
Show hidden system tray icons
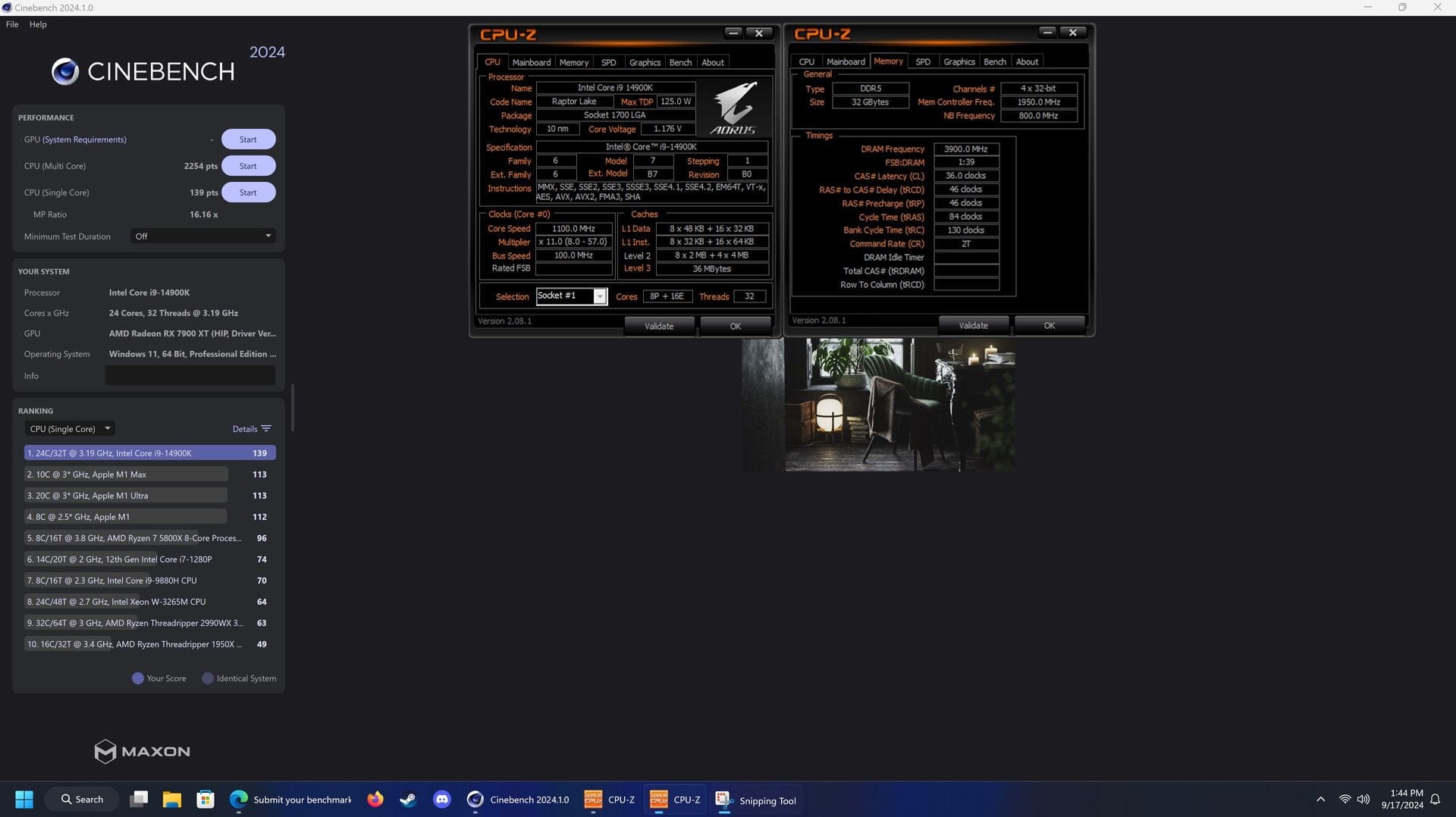point(1320,800)
